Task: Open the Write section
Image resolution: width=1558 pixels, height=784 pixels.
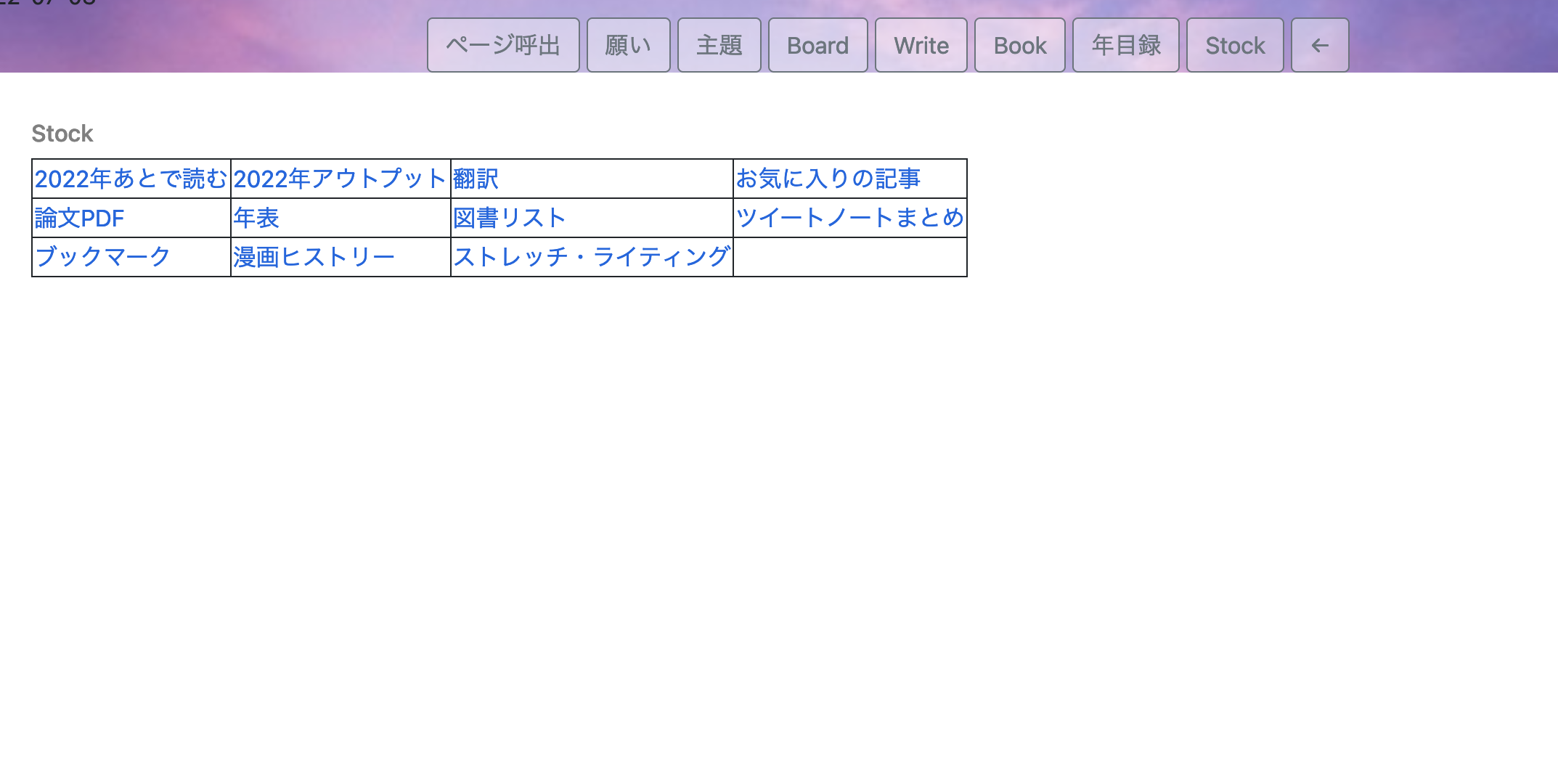Action: [921, 45]
